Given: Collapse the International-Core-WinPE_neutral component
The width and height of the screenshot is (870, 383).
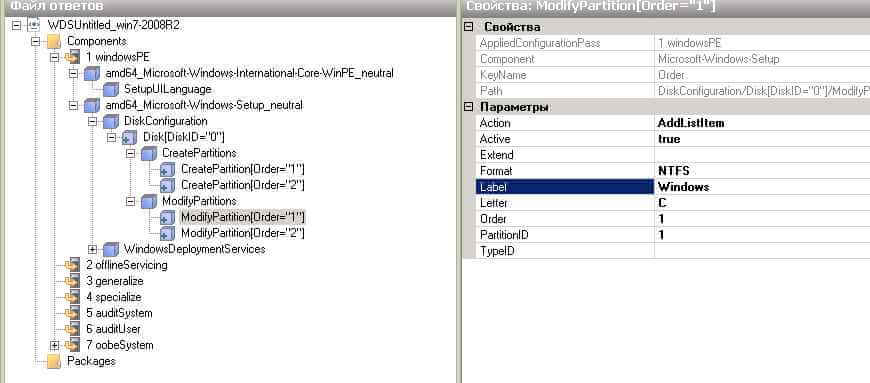Looking at the screenshot, I should pos(73,73).
